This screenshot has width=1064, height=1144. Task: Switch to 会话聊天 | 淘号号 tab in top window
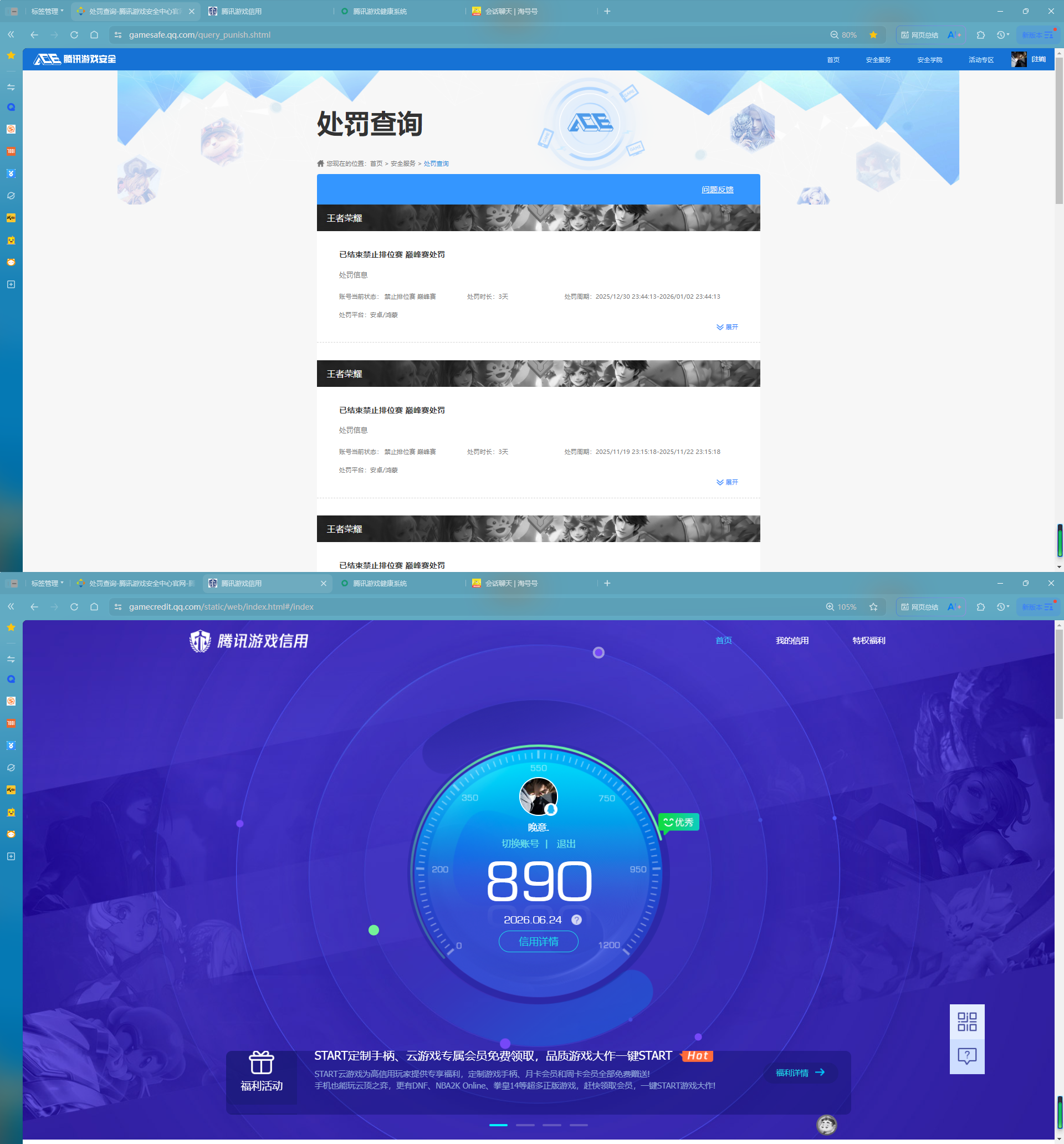(x=531, y=11)
